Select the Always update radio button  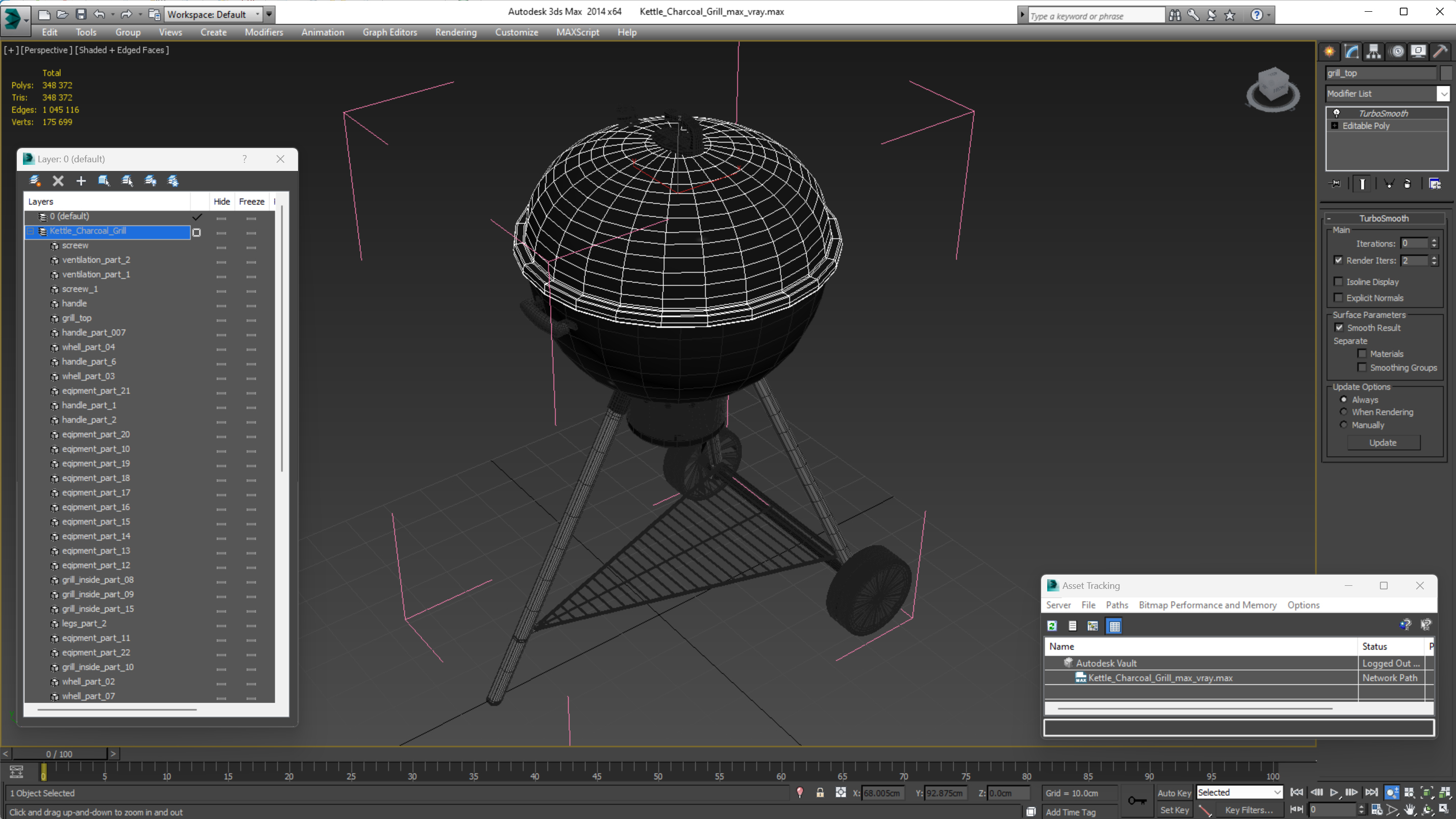(x=1344, y=399)
